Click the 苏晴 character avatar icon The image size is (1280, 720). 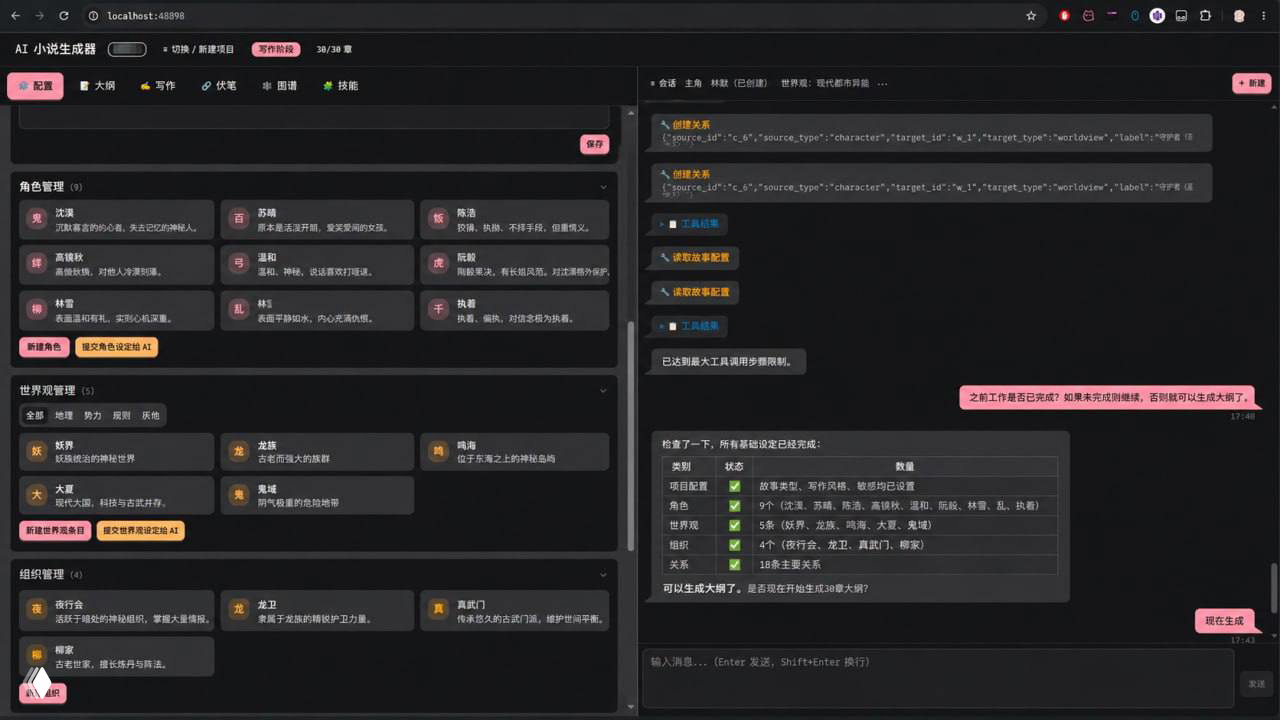point(238,219)
